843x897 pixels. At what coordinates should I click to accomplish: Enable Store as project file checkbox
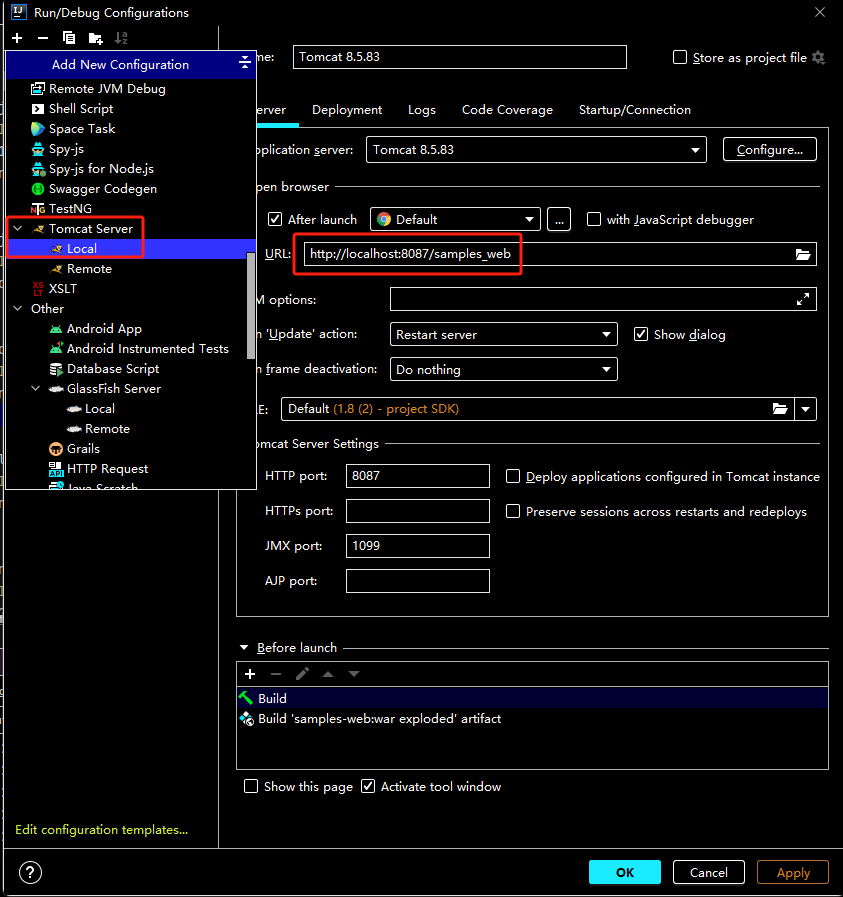(680, 58)
